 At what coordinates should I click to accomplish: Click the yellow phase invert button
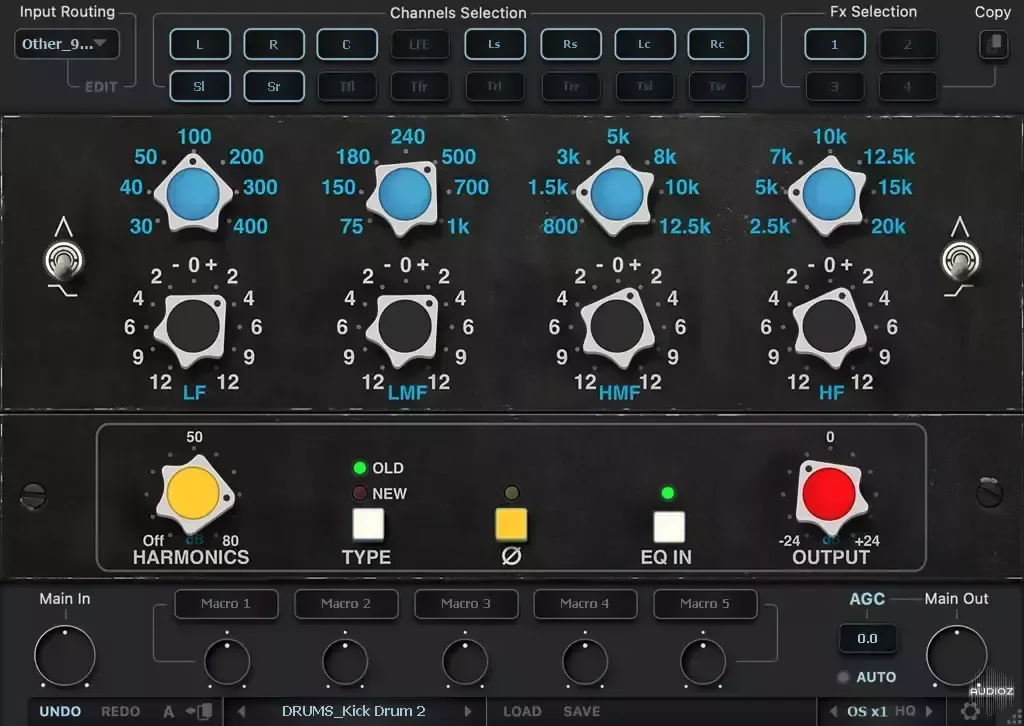511,525
